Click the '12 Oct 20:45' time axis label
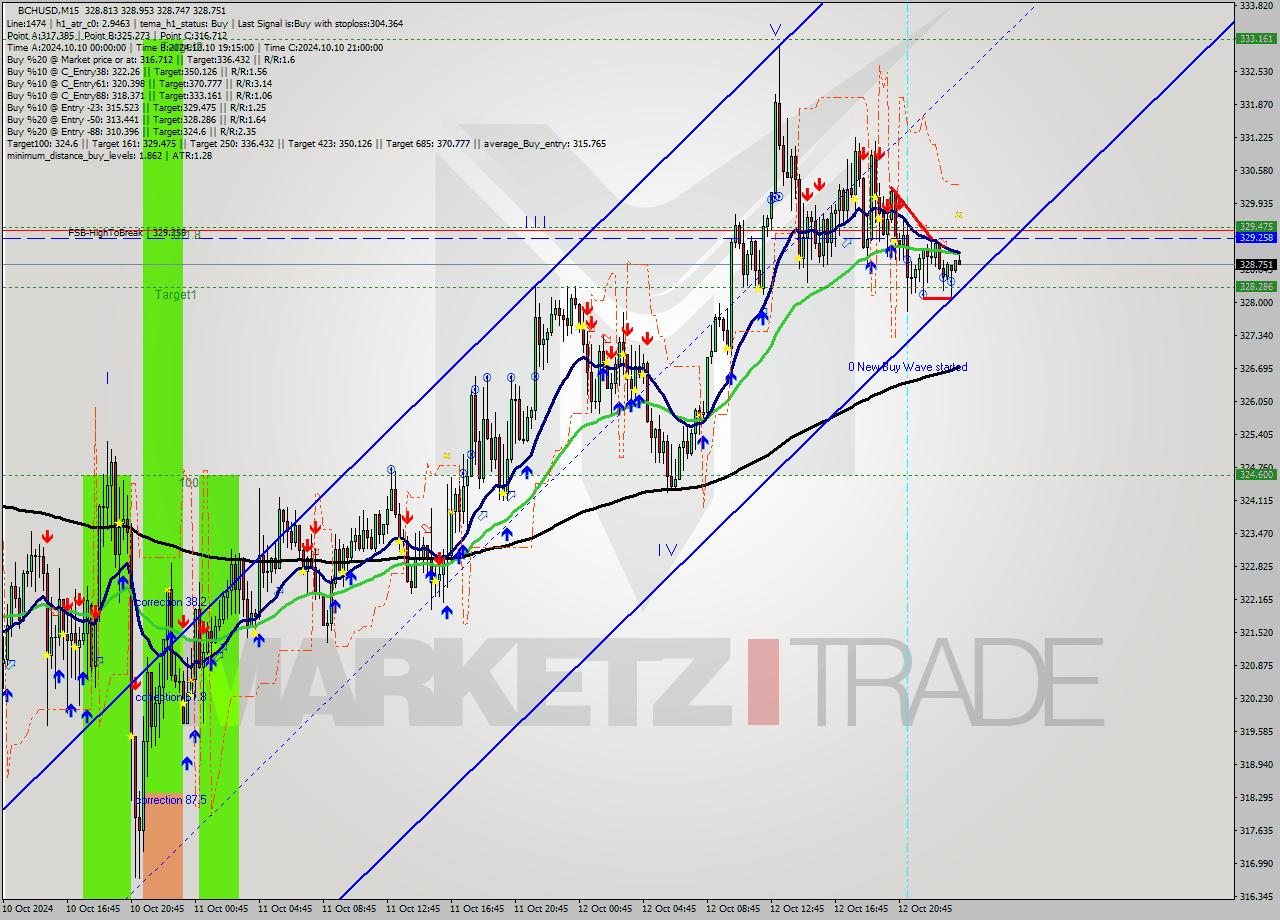 [x=925, y=910]
